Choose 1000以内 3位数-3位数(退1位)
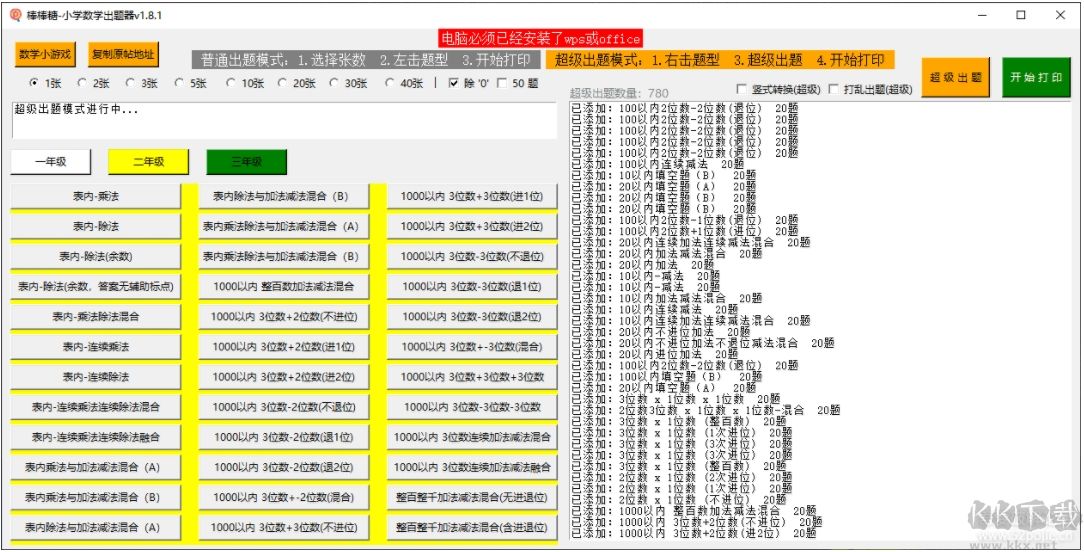This screenshot has height=552, width=1084. coord(472,286)
